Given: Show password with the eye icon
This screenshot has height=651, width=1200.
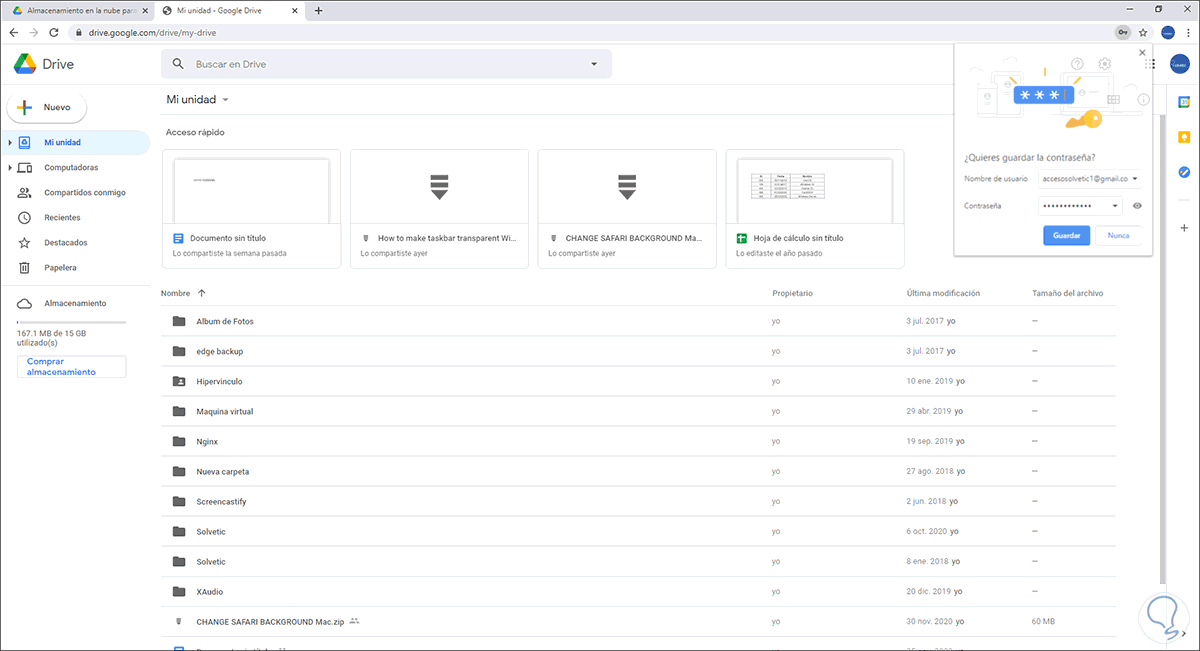Looking at the screenshot, I should point(1138,206).
